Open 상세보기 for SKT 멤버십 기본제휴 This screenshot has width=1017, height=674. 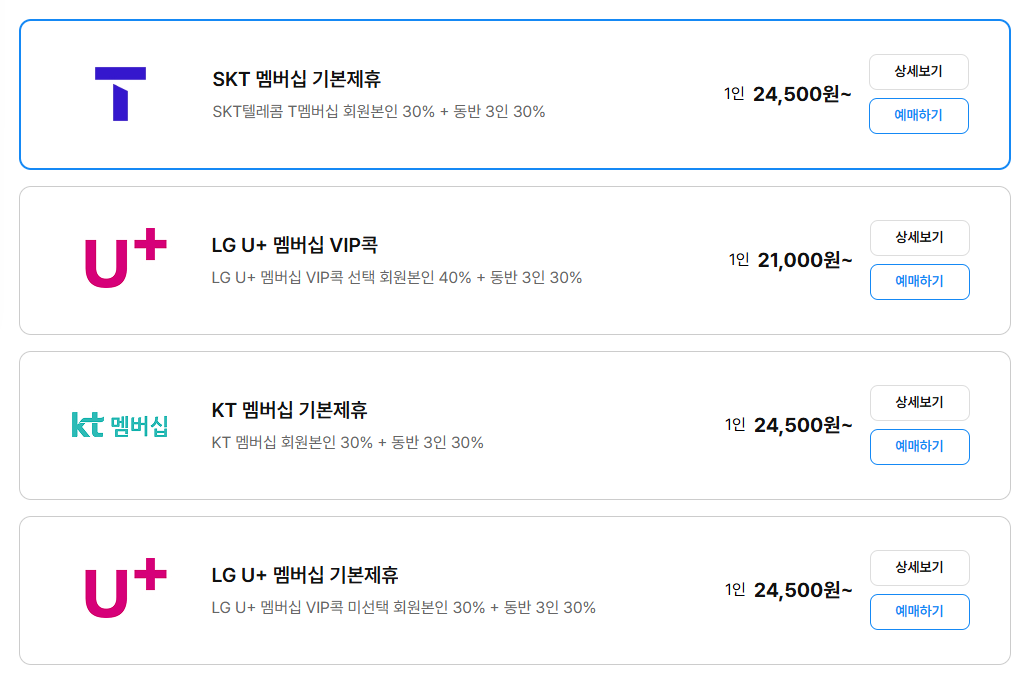coord(918,72)
